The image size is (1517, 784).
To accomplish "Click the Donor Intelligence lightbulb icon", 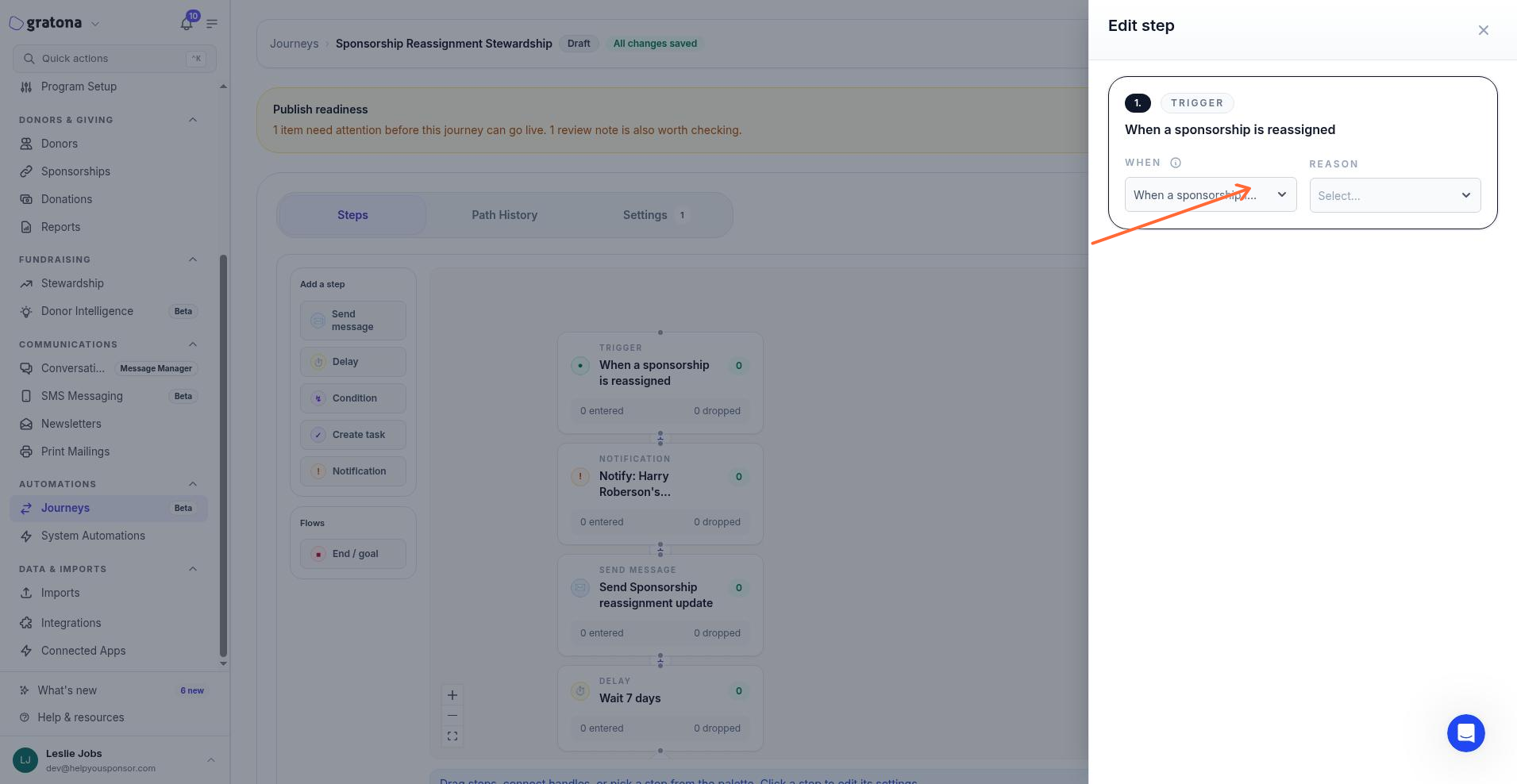I will tap(26, 311).
